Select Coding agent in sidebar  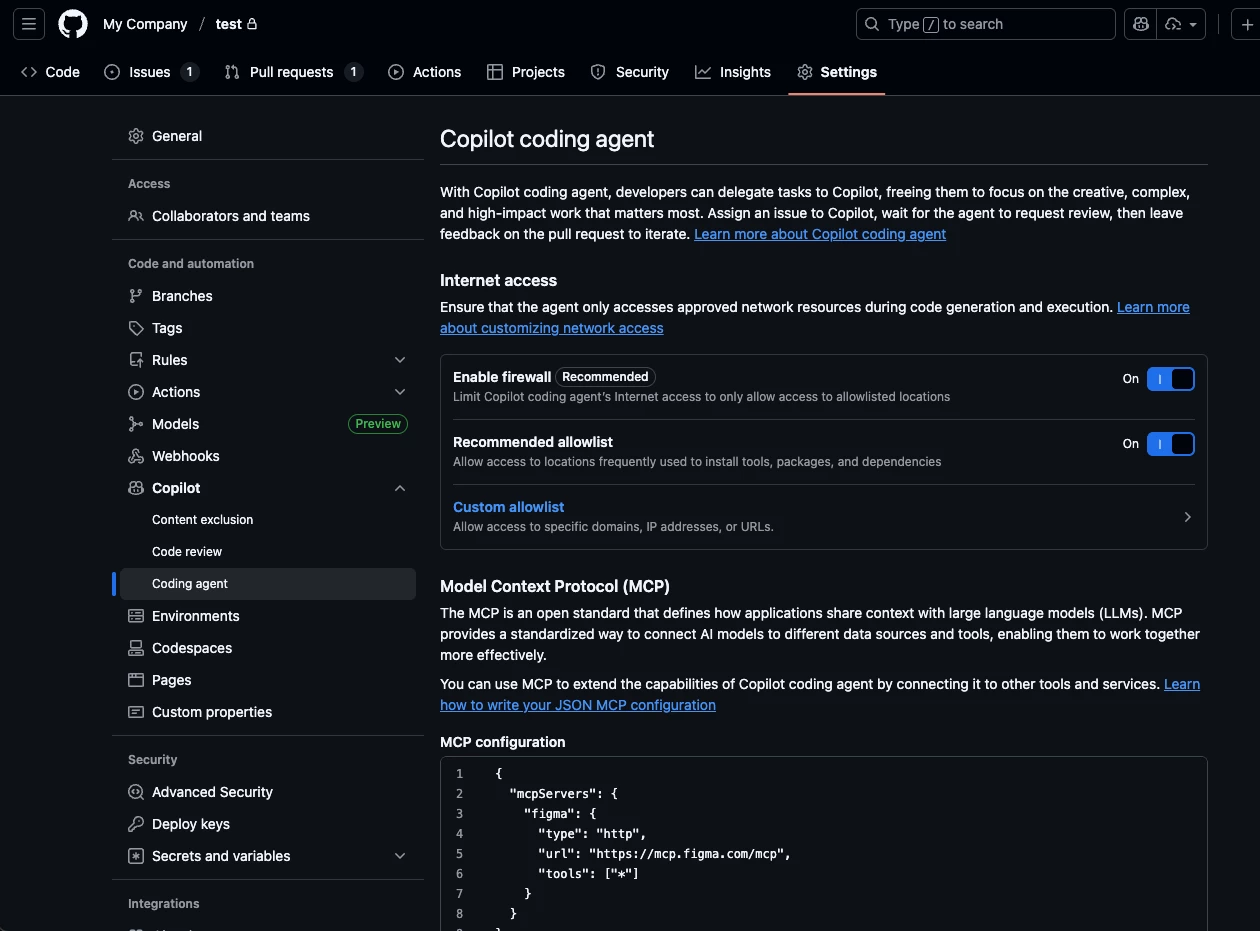point(268,584)
